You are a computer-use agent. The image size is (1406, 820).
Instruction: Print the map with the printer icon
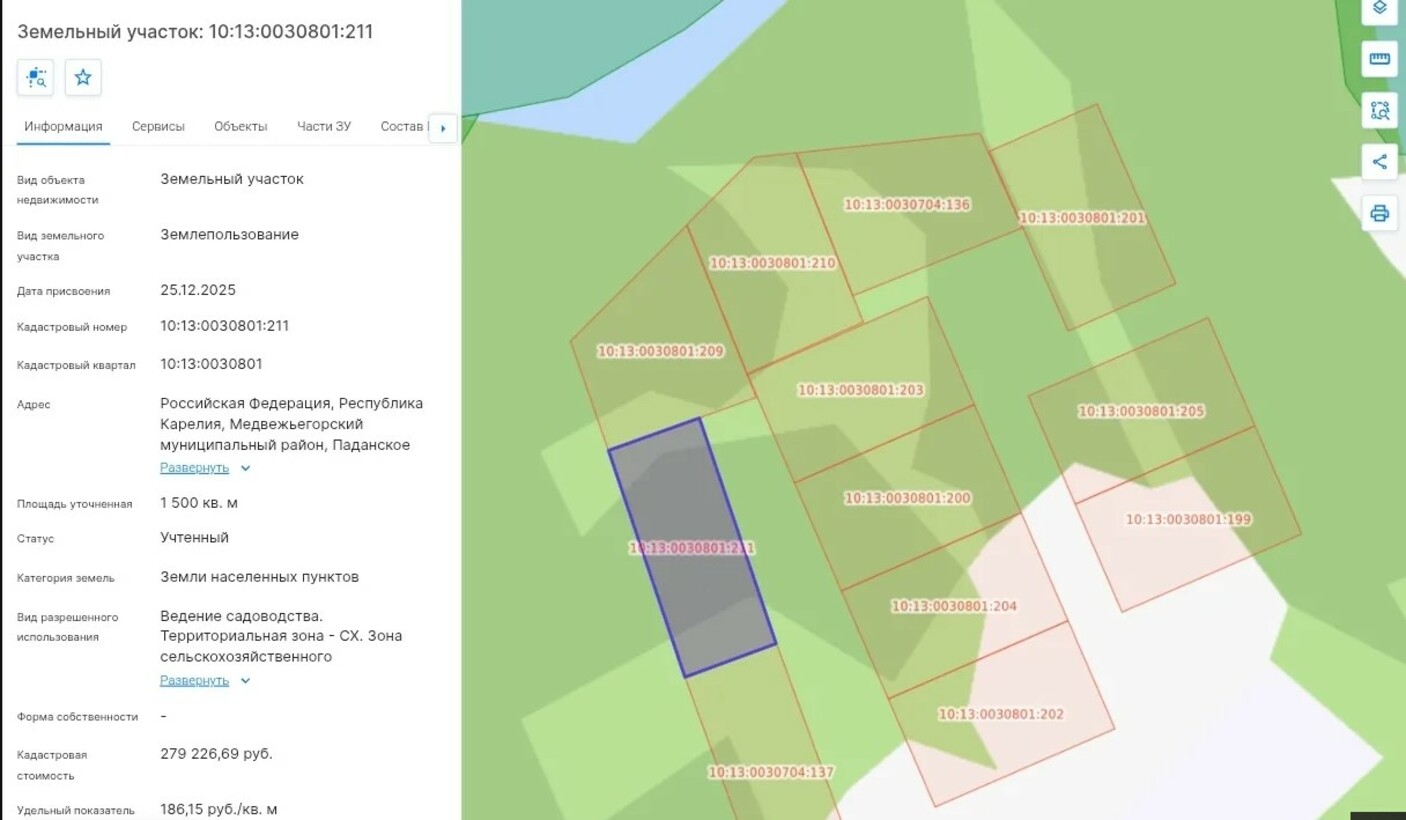pyautogui.click(x=1379, y=213)
